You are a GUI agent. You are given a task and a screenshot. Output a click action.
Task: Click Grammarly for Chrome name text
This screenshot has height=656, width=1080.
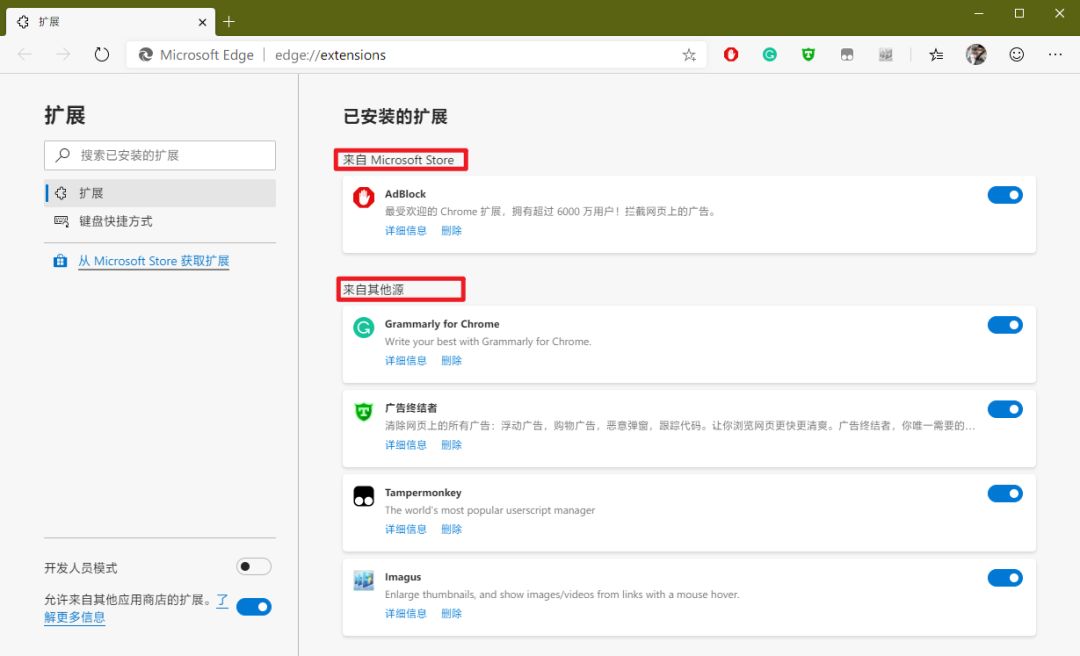tap(442, 324)
